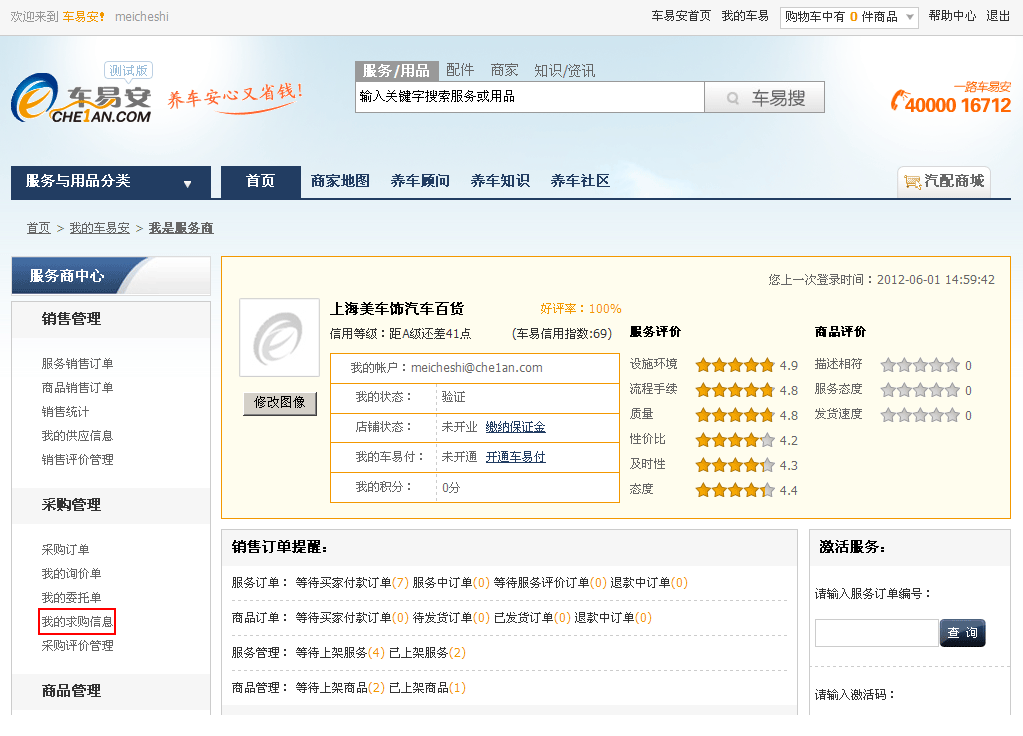The width and height of the screenshot is (1023, 736).
Task: Open 我的供应信息 in the sidebar
Action: [x=78, y=436]
